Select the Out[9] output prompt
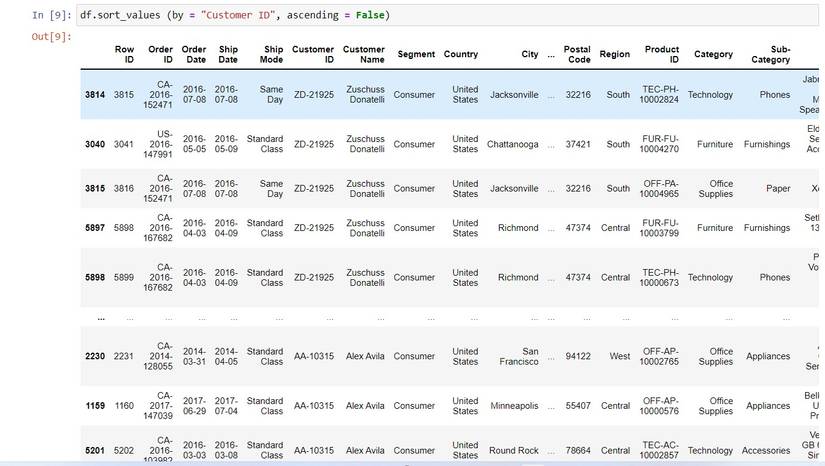The width and height of the screenshot is (825, 466). coord(51,37)
